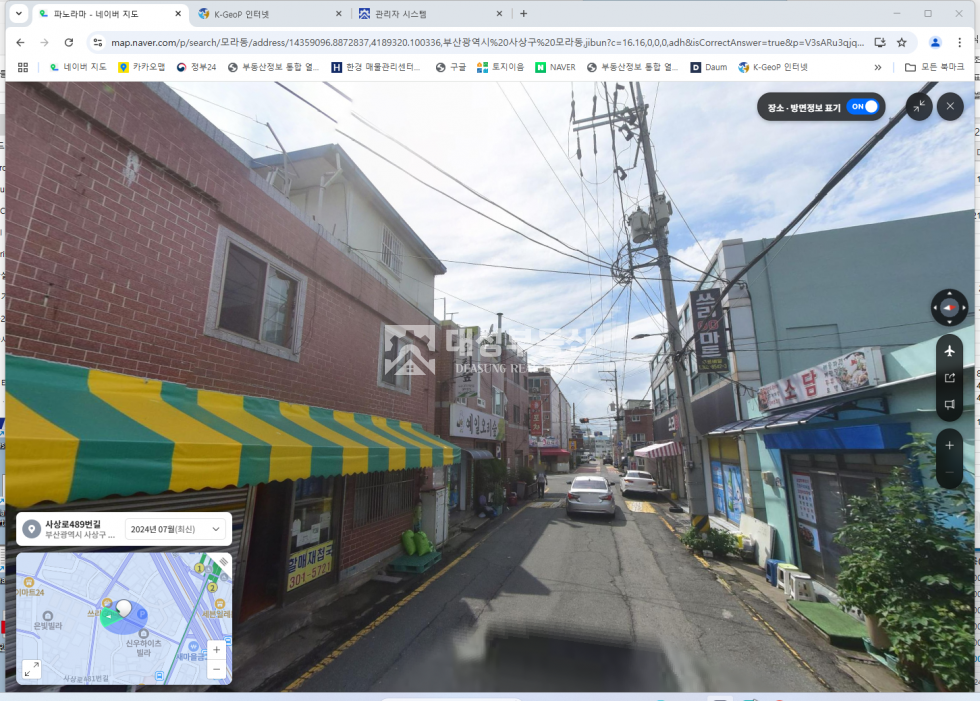The width and height of the screenshot is (980, 701).
Task: Zoom in the panorama with the plus button
Action: [x=949, y=445]
